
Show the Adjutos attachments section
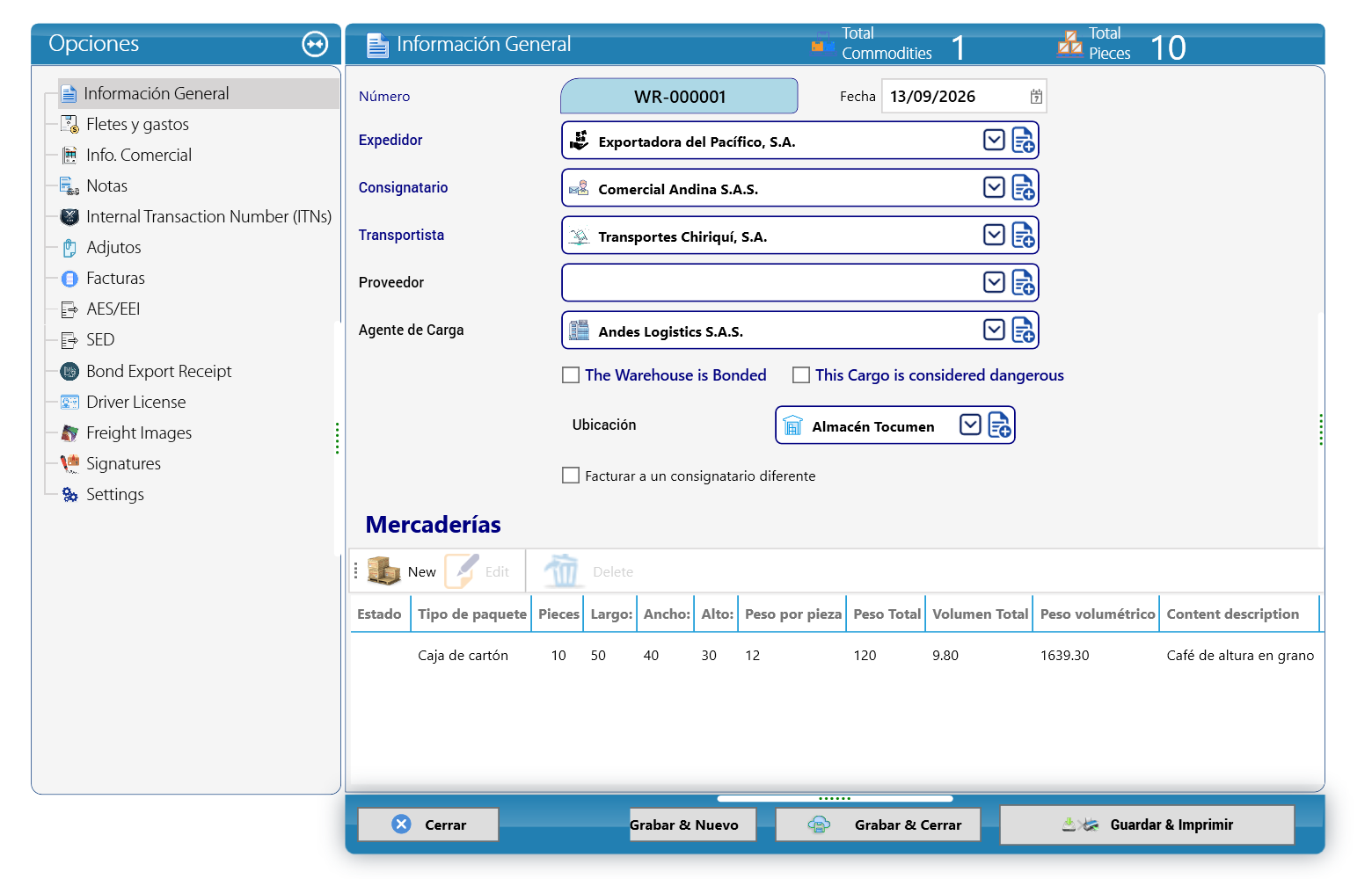pyautogui.click(x=100, y=248)
